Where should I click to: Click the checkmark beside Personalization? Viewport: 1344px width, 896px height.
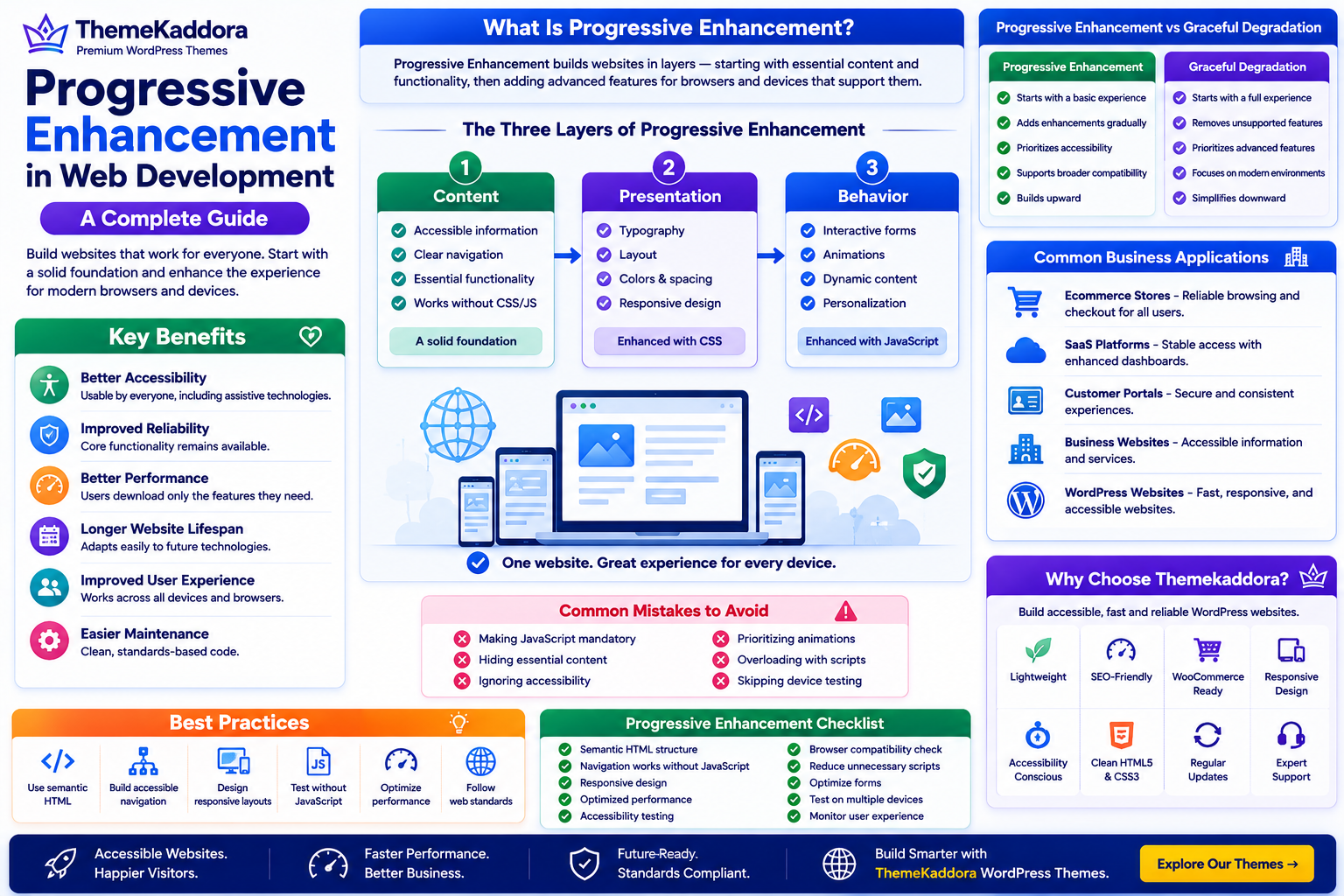(x=808, y=304)
